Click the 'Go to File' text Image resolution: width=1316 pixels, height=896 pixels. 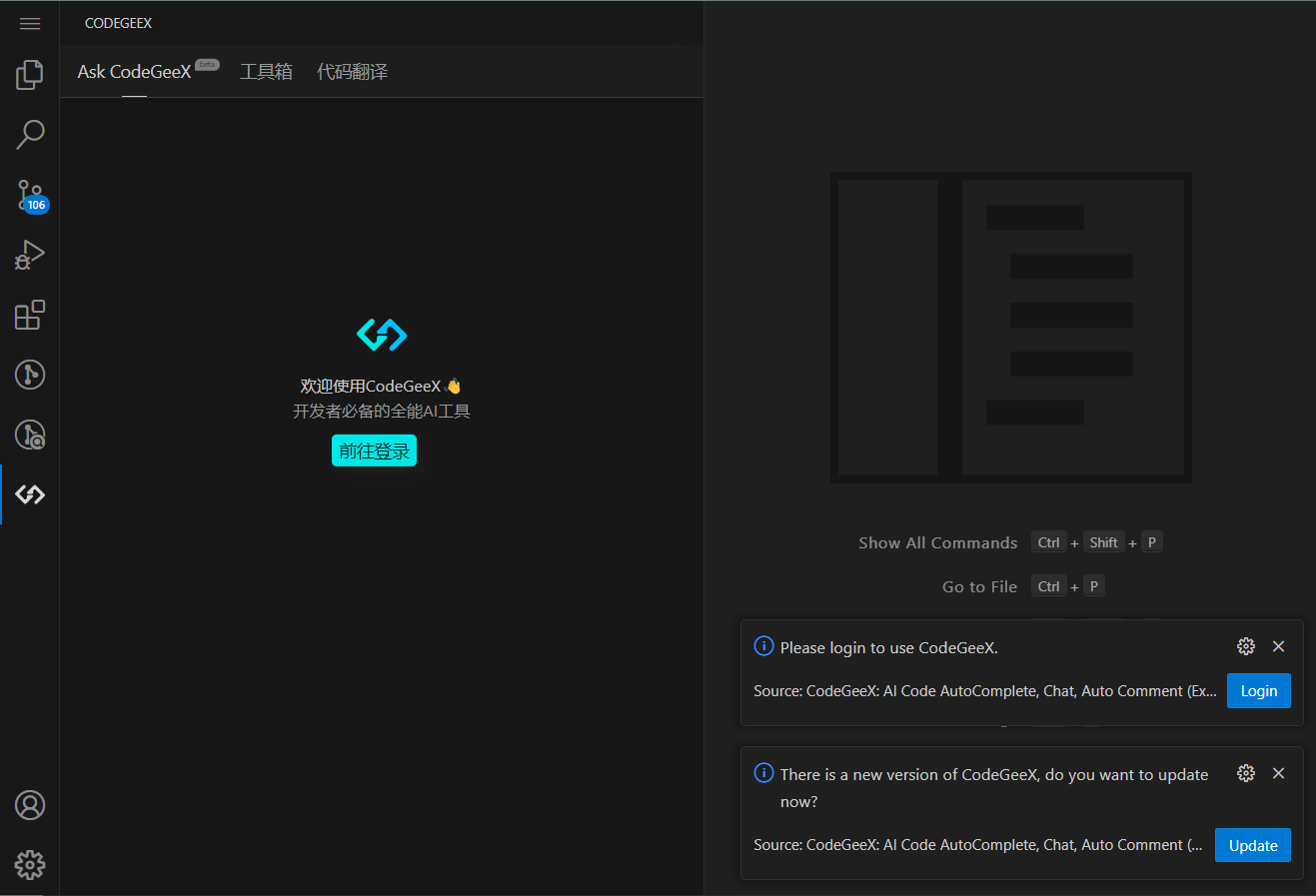(x=979, y=586)
